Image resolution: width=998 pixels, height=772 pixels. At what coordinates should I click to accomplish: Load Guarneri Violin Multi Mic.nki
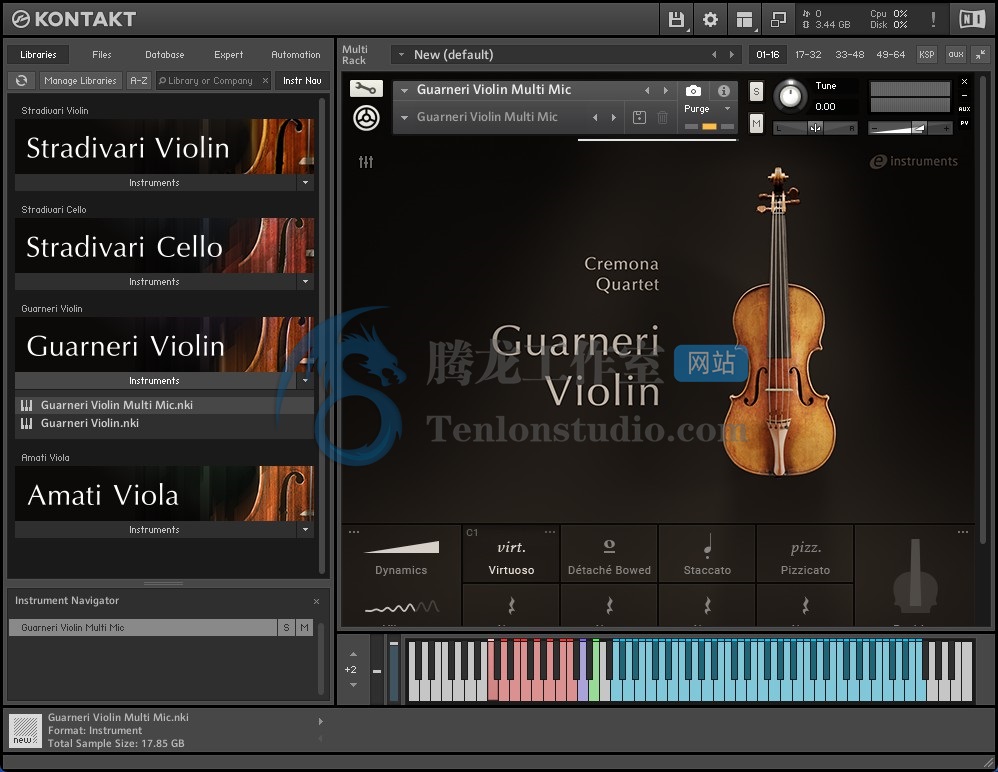tap(164, 405)
